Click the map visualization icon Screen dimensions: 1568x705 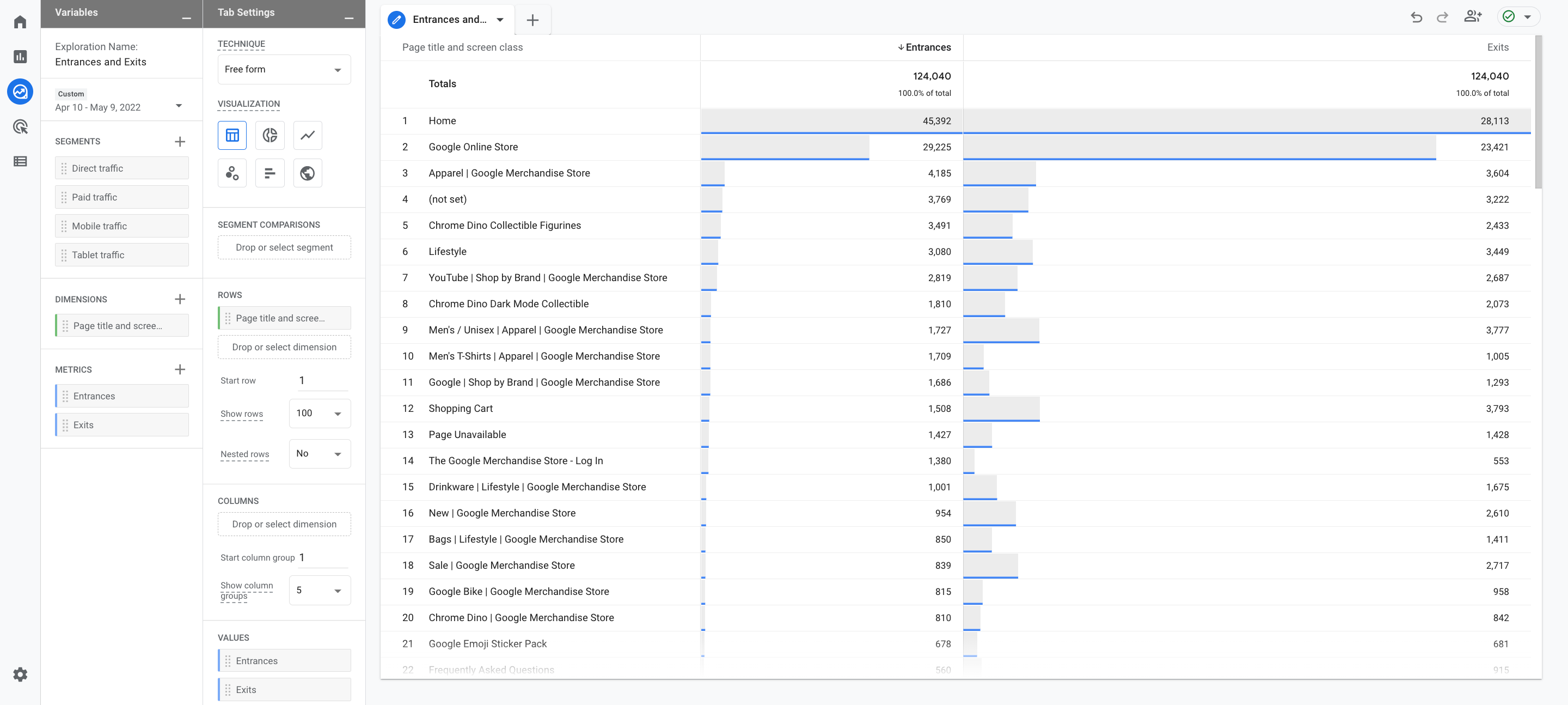pos(307,173)
